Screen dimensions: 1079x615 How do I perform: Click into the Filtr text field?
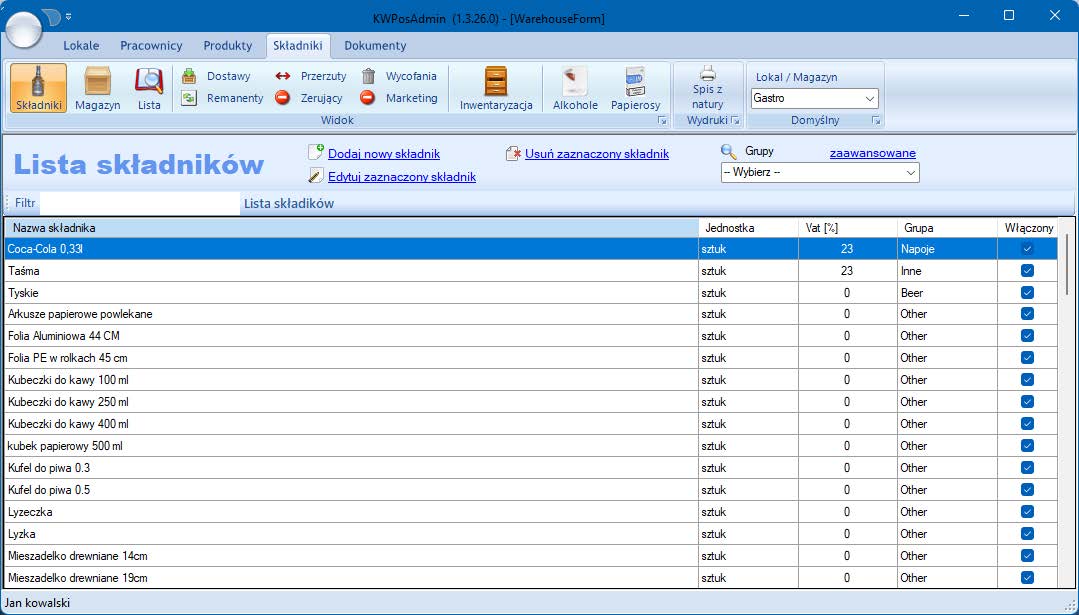(138, 203)
